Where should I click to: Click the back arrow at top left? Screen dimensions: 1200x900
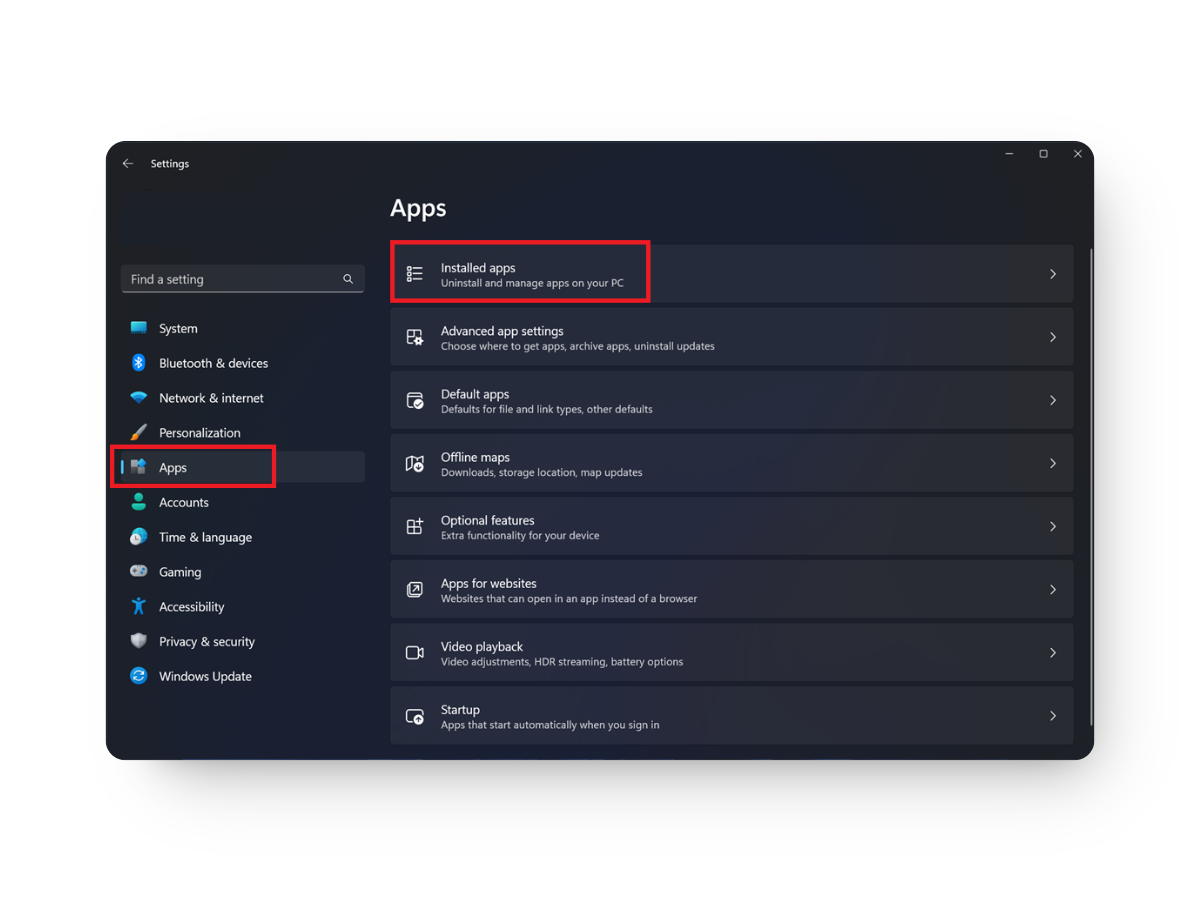(x=128, y=163)
